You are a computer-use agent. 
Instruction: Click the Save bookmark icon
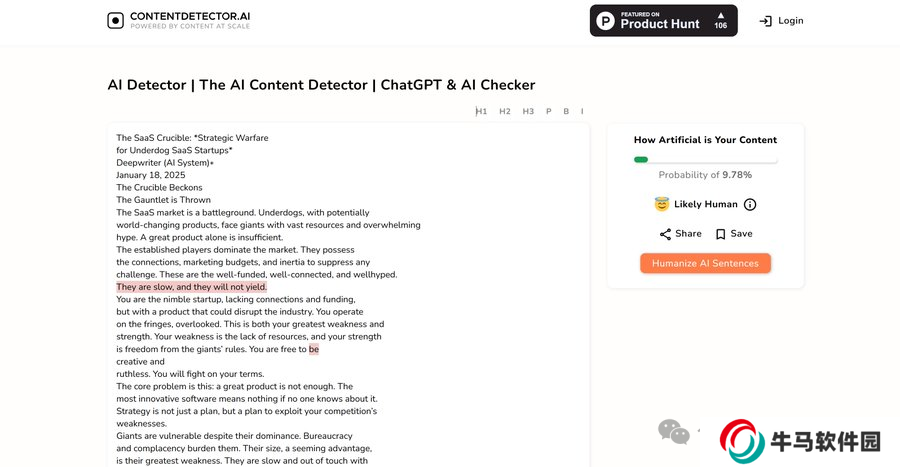pos(720,234)
